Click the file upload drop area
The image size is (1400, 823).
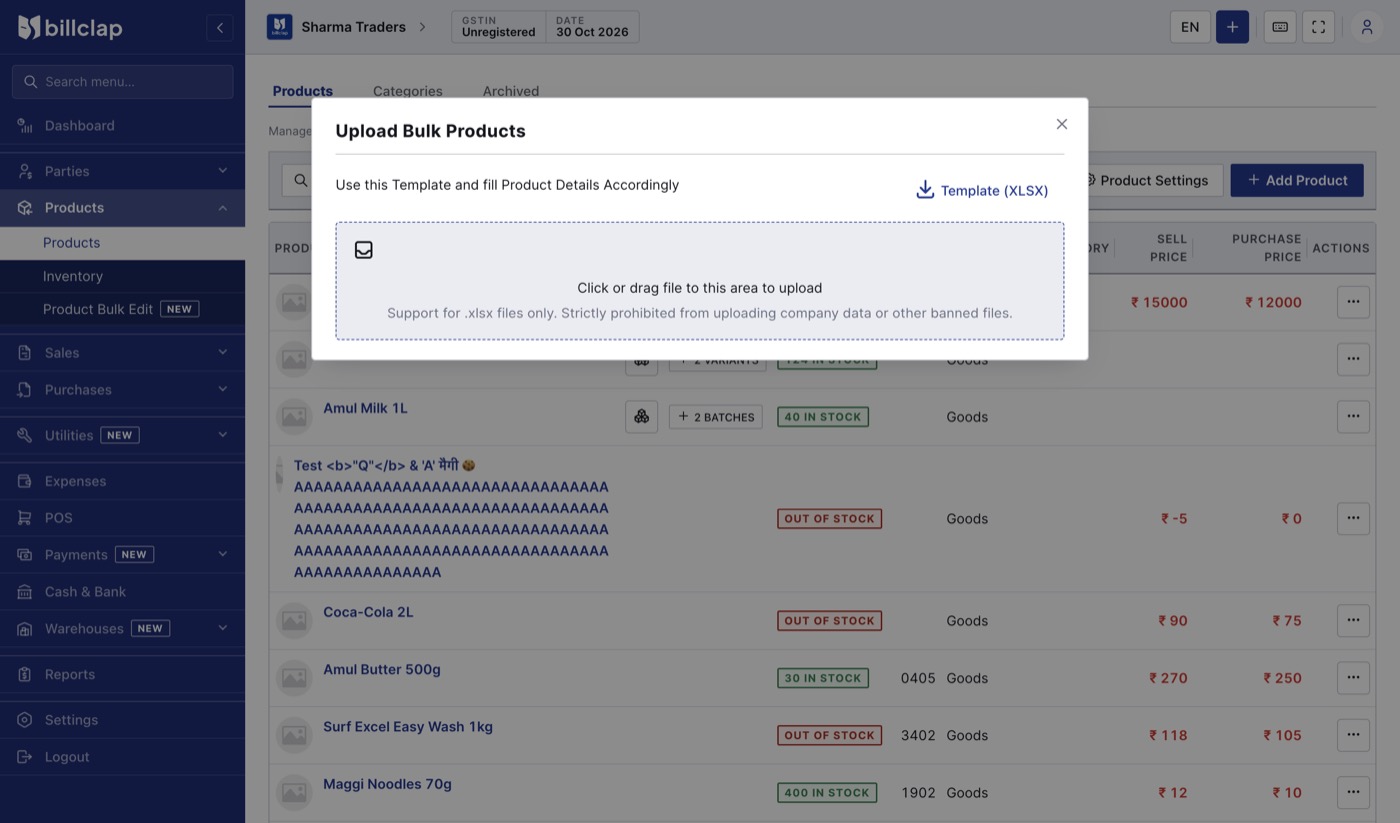click(700, 281)
